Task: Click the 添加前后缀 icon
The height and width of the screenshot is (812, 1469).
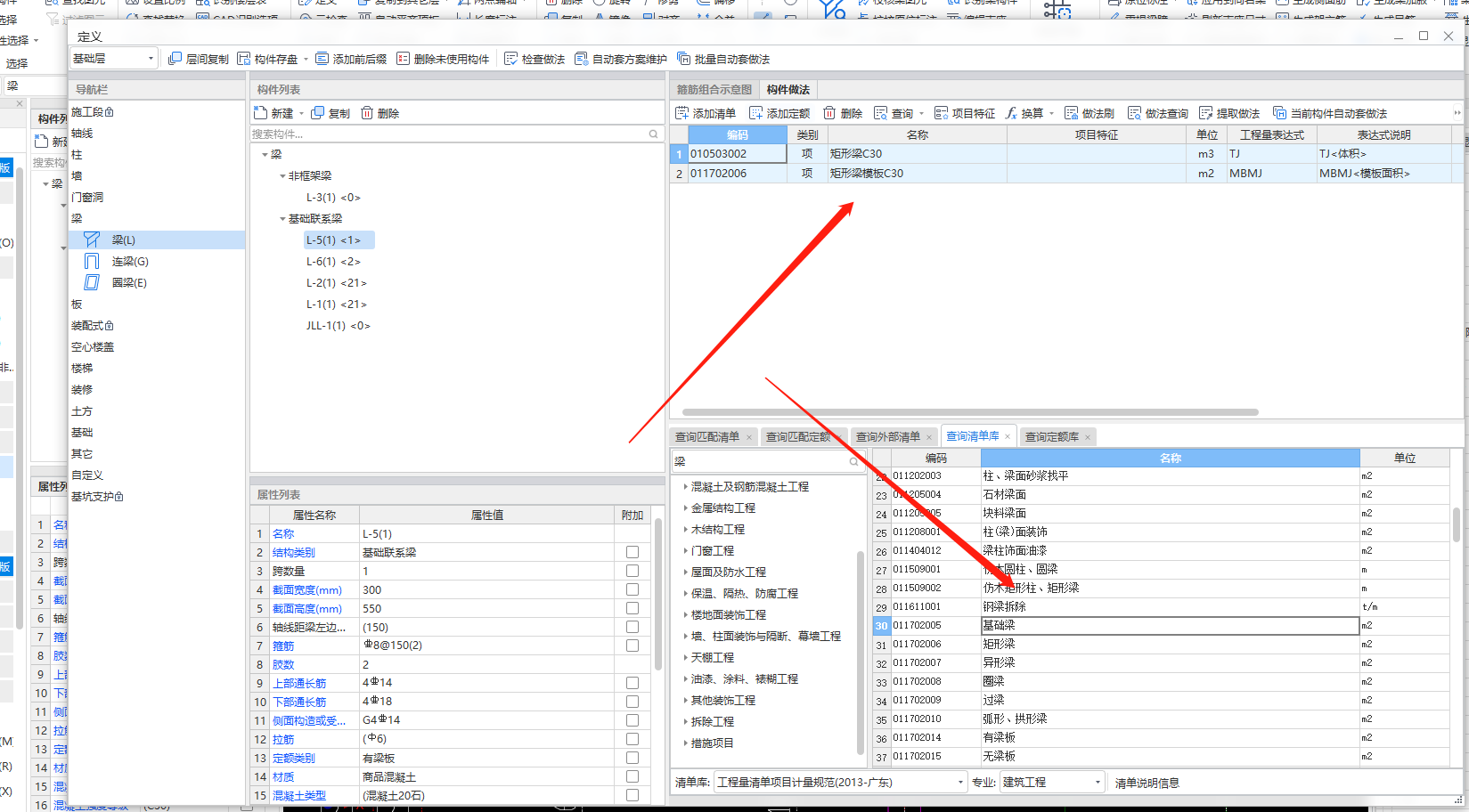Action: 322,59
